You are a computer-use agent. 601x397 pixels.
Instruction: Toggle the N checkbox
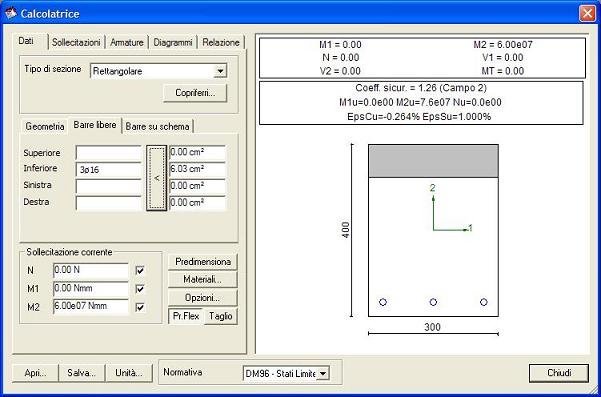coord(140,271)
